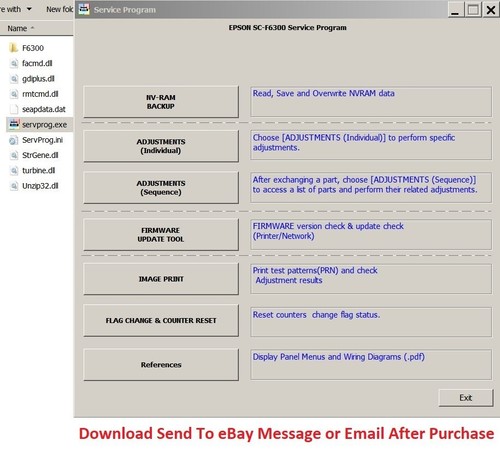Open FLAG CHANGE & COUNTER RESET
500x452 pixels.
[x=161, y=320]
